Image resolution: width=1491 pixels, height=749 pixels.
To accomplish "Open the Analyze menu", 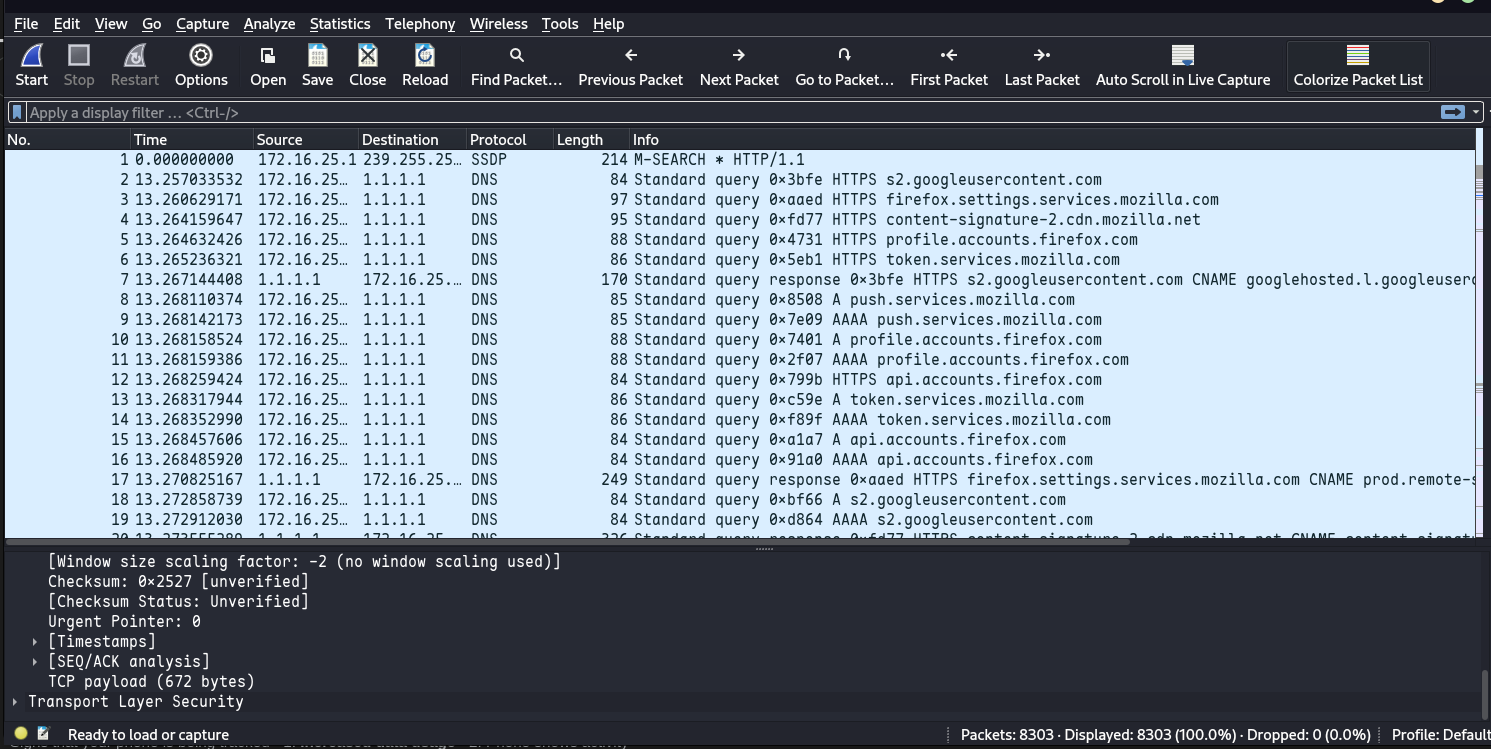I will (x=270, y=23).
